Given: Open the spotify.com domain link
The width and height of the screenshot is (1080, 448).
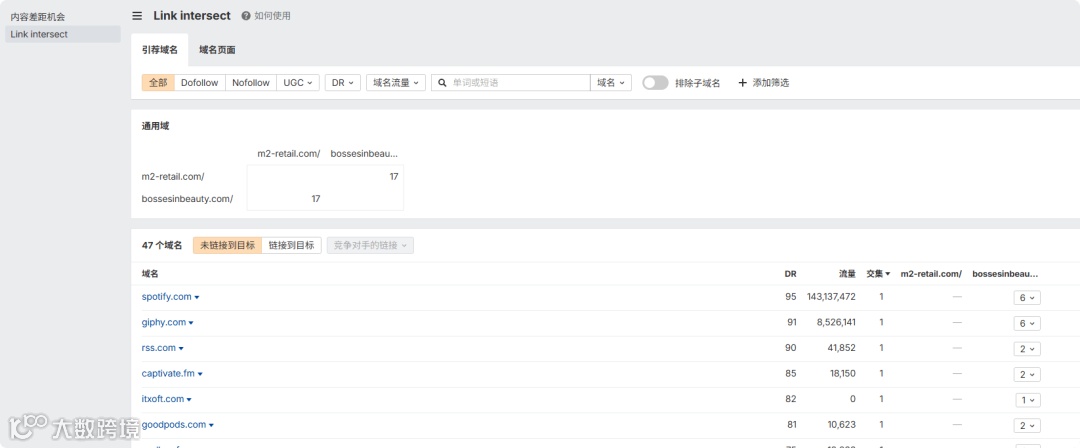Looking at the screenshot, I should (167, 296).
